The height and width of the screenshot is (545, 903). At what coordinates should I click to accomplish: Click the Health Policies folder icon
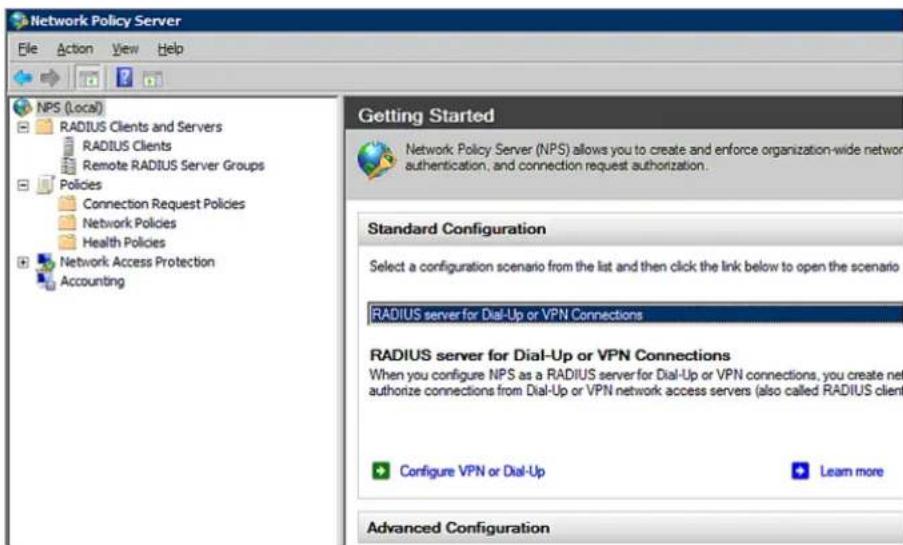tap(67, 242)
